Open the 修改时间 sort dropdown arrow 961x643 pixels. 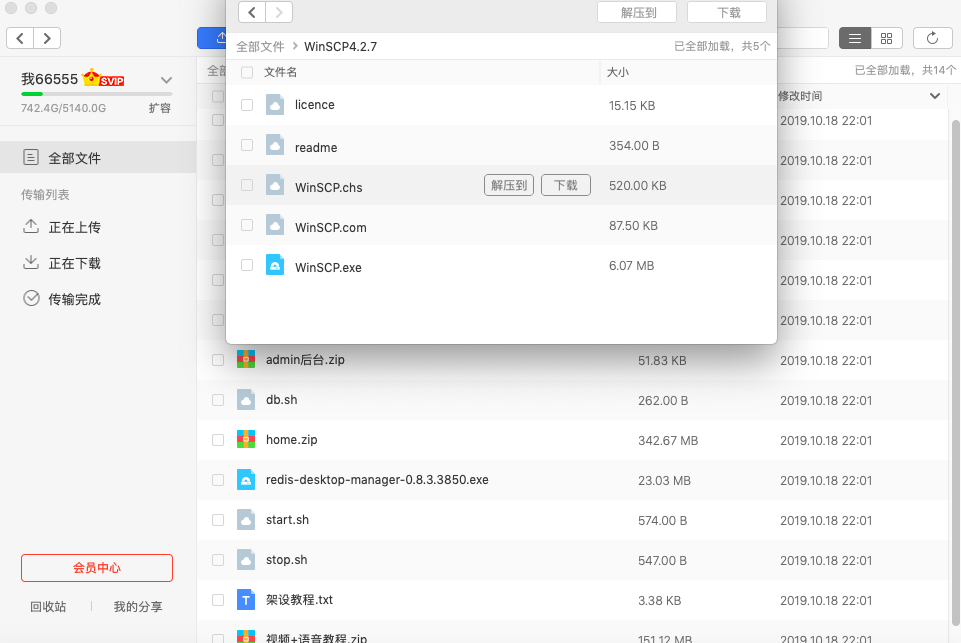pyautogui.click(x=935, y=96)
